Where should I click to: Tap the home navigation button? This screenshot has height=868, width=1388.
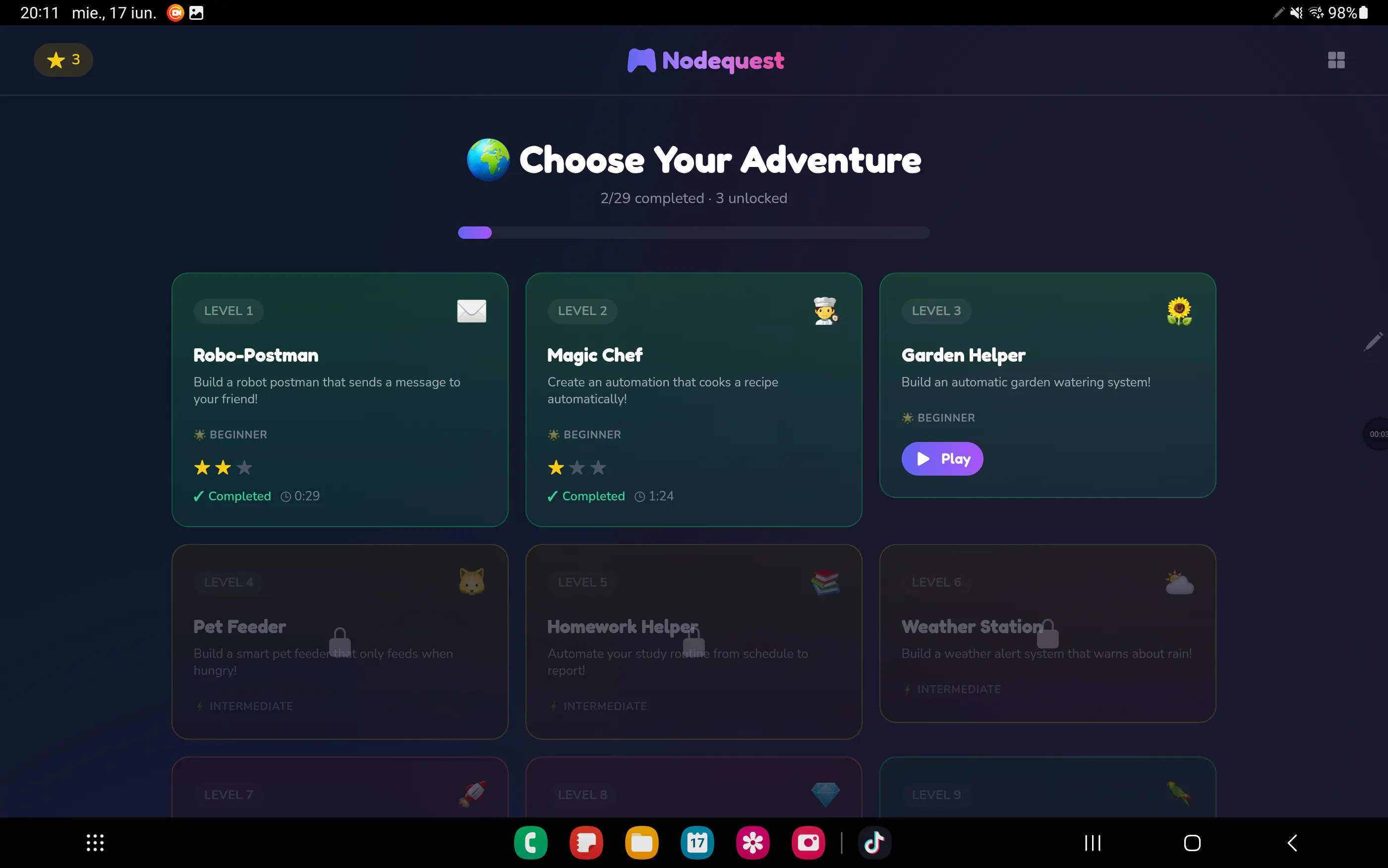coord(1192,843)
